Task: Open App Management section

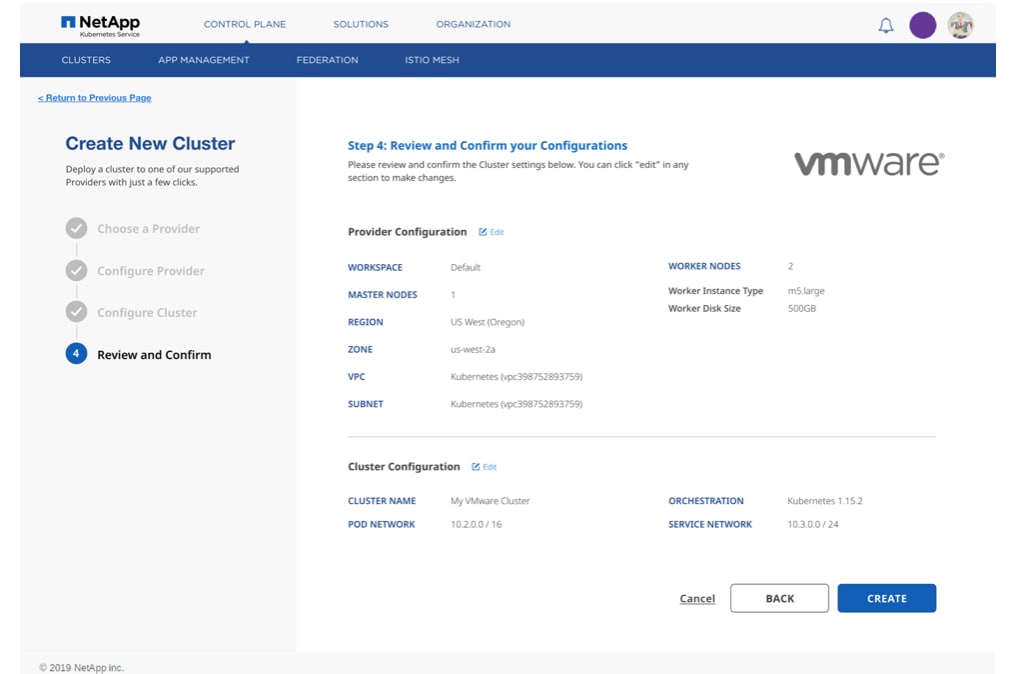Action: point(203,60)
